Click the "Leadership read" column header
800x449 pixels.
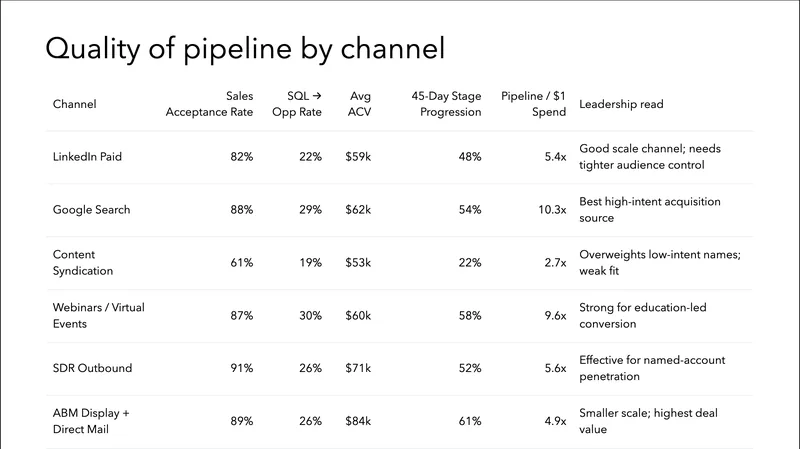coord(621,104)
